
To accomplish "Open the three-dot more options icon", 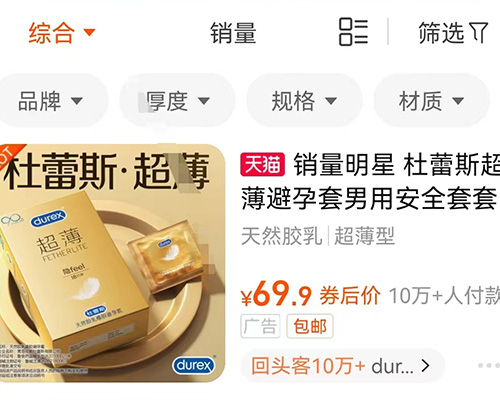I will (489, 365).
